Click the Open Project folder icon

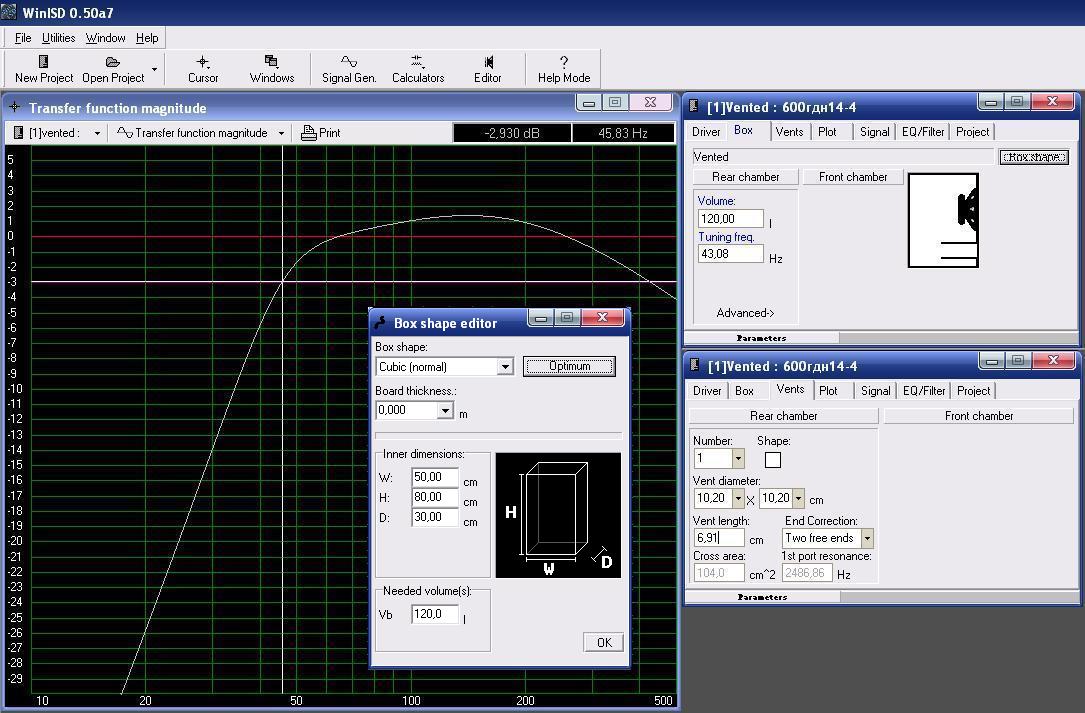(x=113, y=63)
